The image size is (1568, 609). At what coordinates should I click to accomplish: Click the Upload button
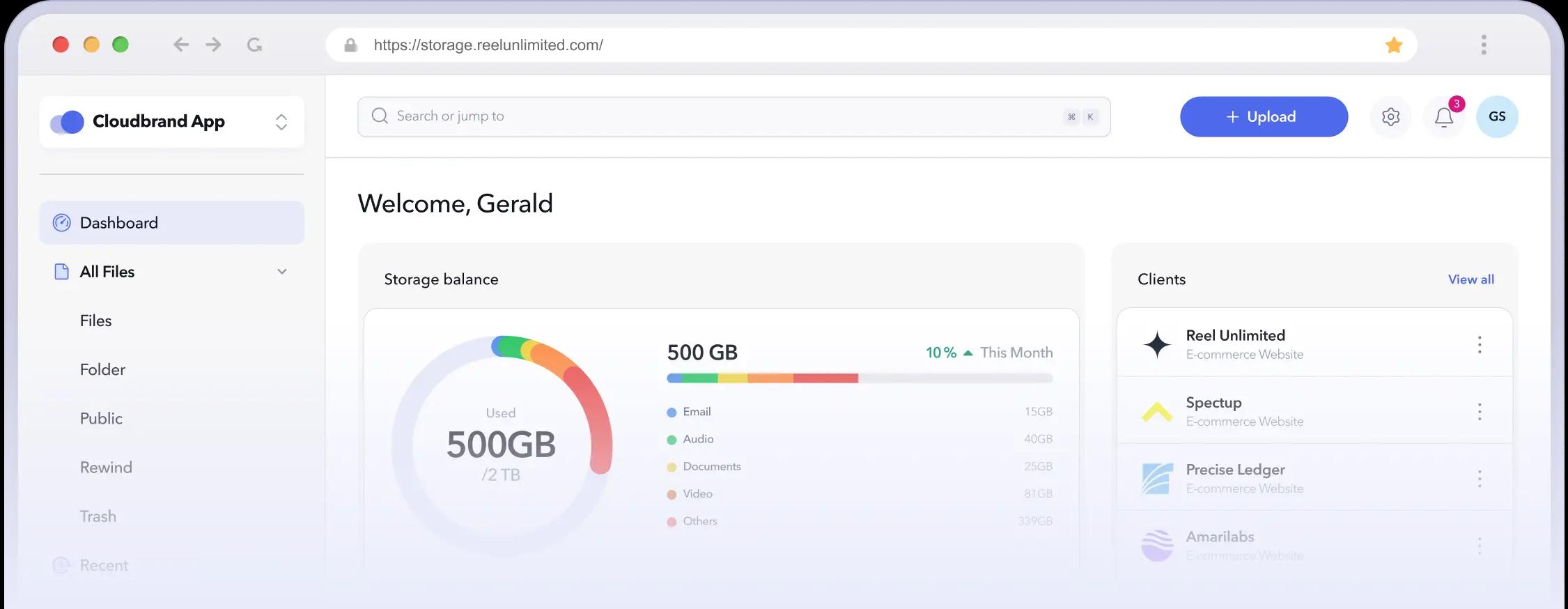(1264, 116)
